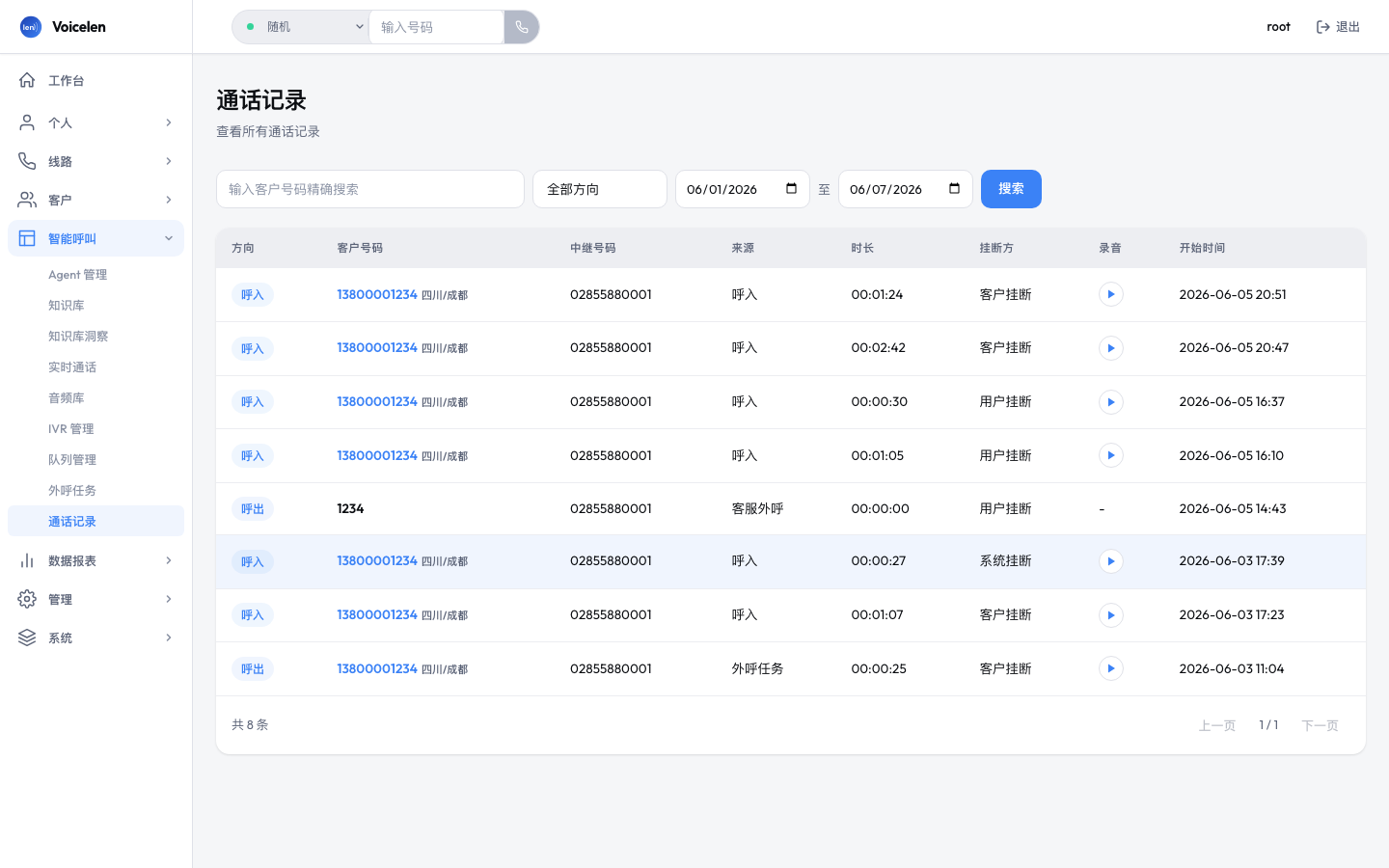Play recording of the 11:04 call
The image size is (1389, 868).
(x=1111, y=668)
